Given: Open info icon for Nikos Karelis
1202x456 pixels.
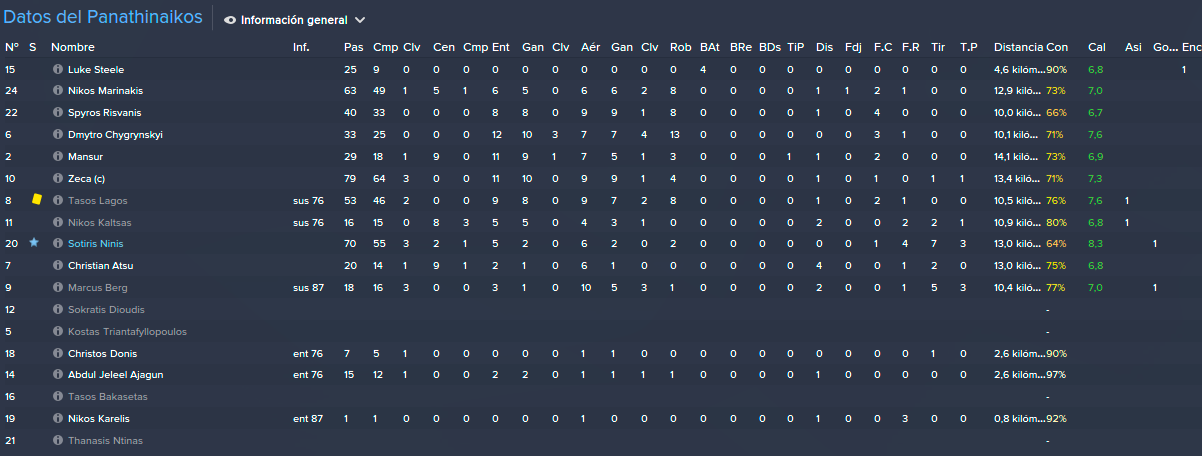Looking at the screenshot, I should 57,419.
